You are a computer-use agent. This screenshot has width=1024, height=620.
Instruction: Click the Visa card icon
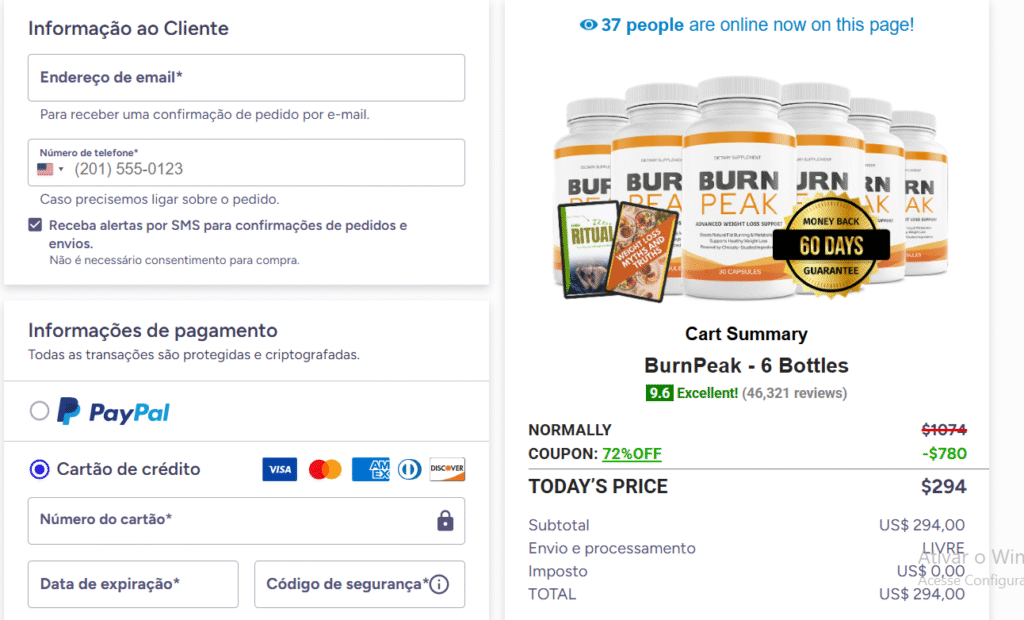coord(279,469)
